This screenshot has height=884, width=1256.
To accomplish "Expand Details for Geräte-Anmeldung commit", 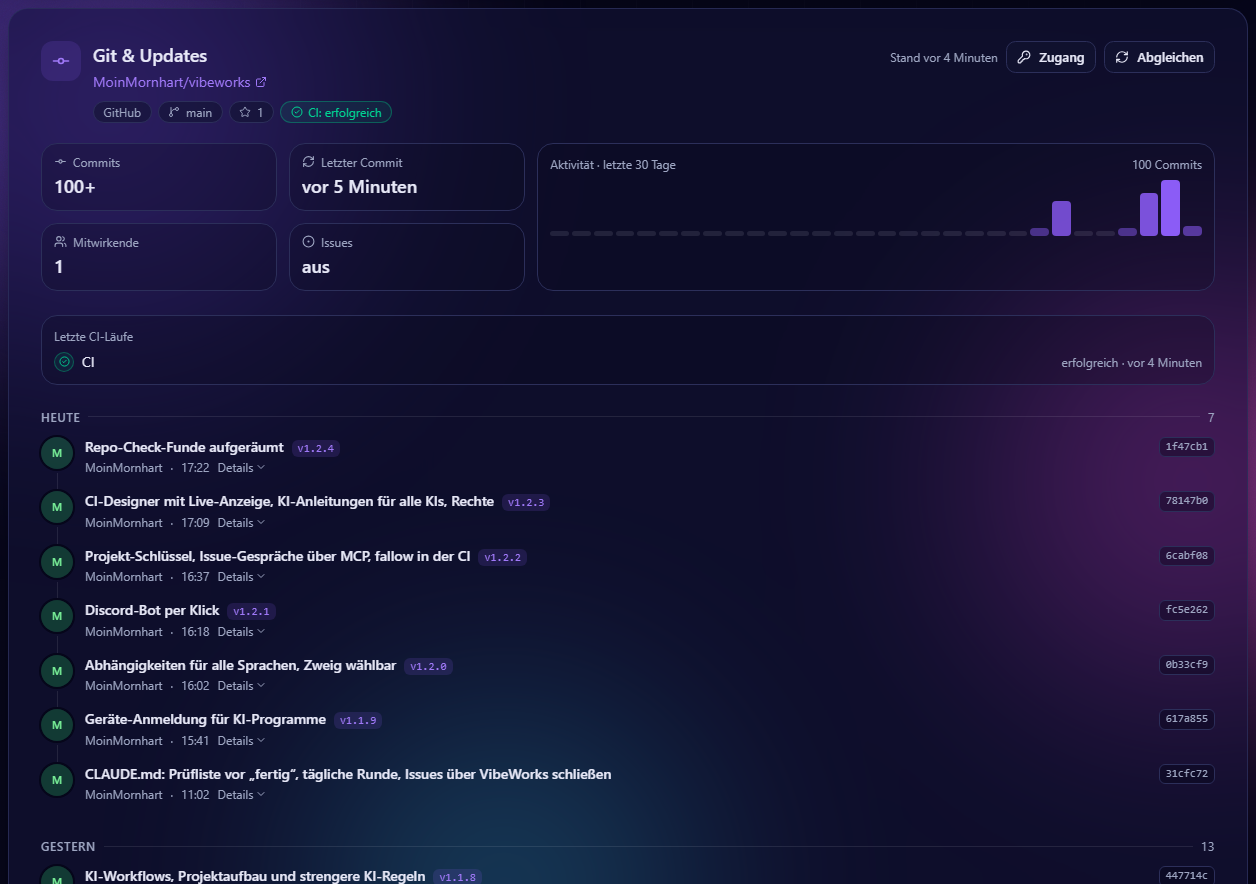I will (241, 741).
